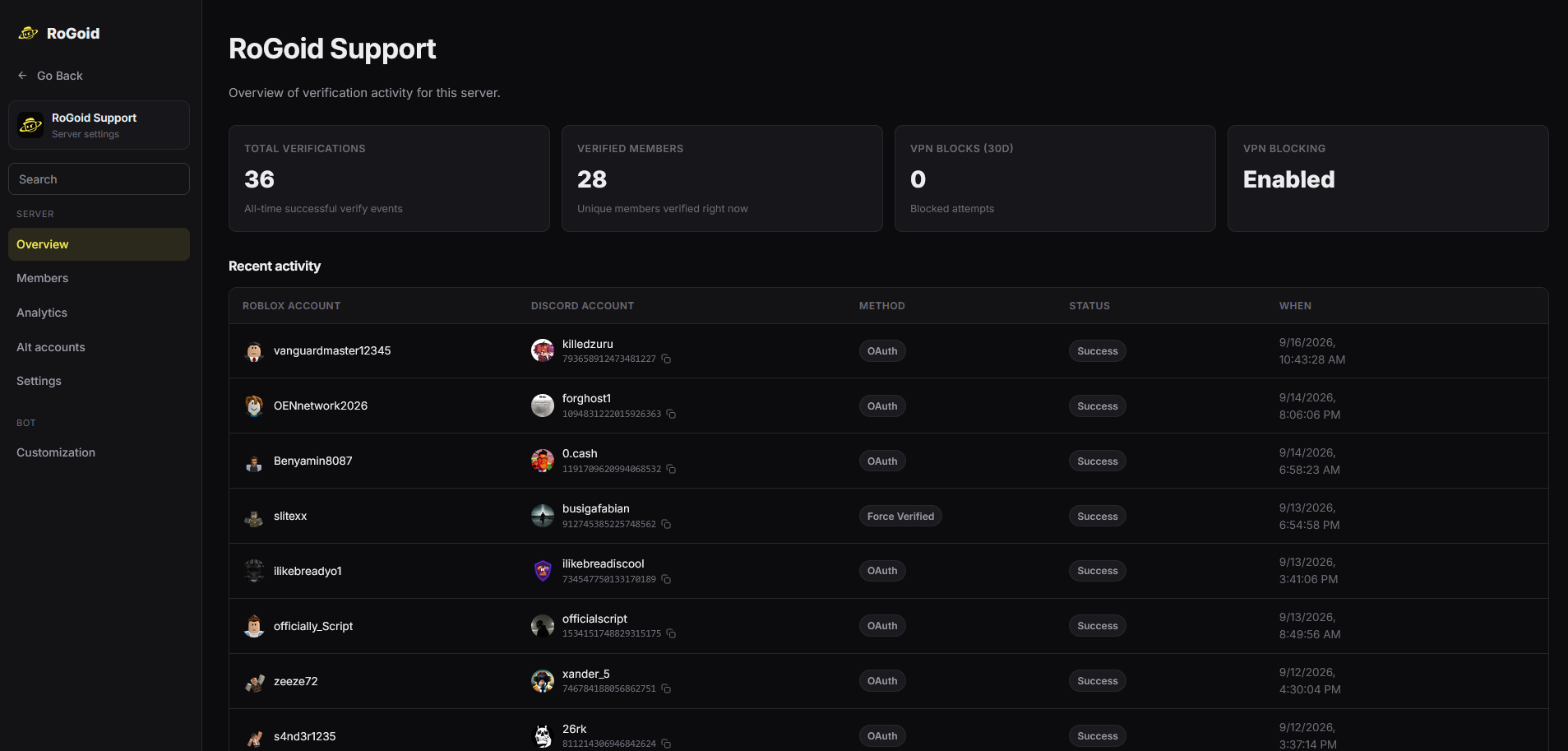The height and width of the screenshot is (751, 1568).
Task: Copy ilikebreadiscool's Discord ID
Action: (x=666, y=579)
